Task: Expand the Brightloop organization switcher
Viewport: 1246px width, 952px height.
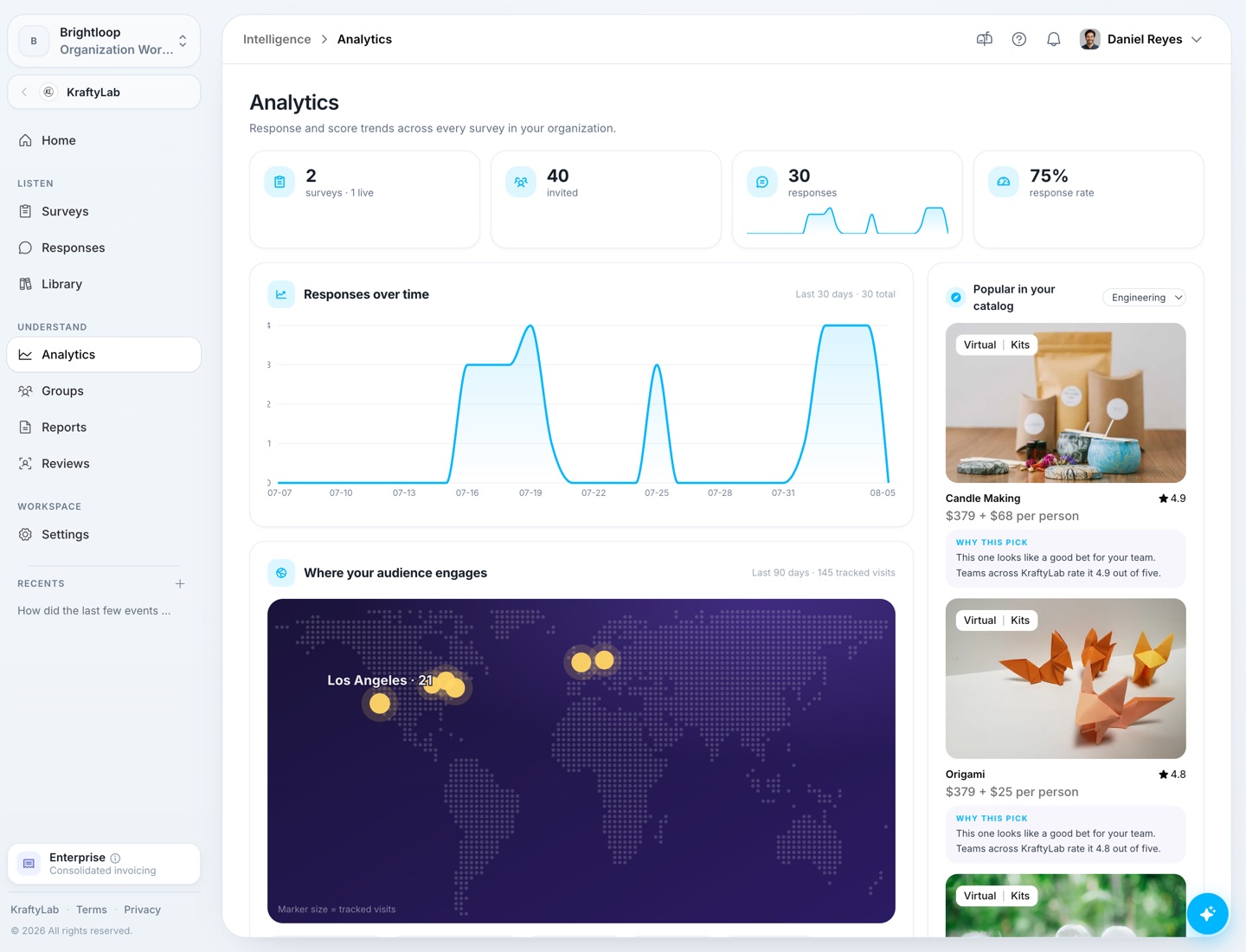Action: pyautogui.click(x=183, y=41)
